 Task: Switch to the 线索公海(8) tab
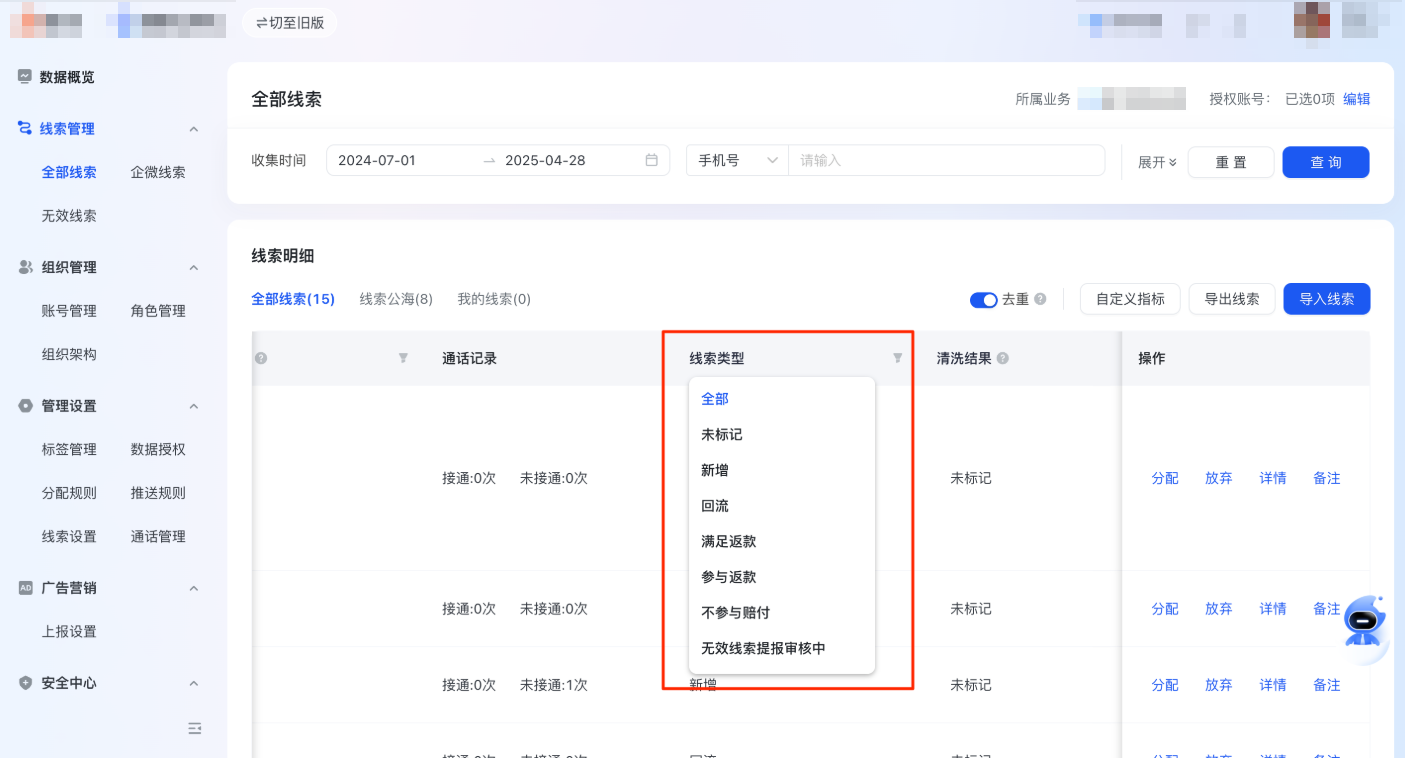(396, 299)
